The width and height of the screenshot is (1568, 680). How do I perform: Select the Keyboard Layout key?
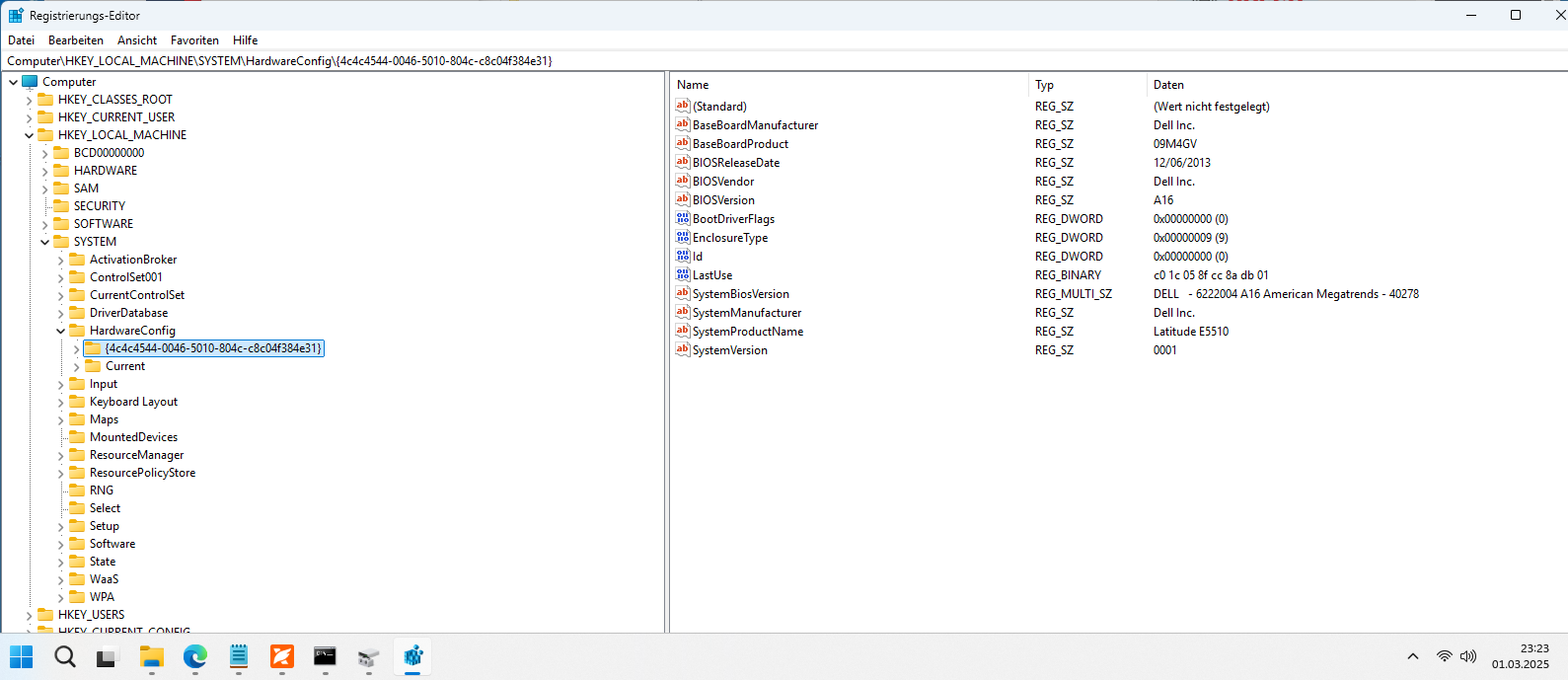point(133,402)
